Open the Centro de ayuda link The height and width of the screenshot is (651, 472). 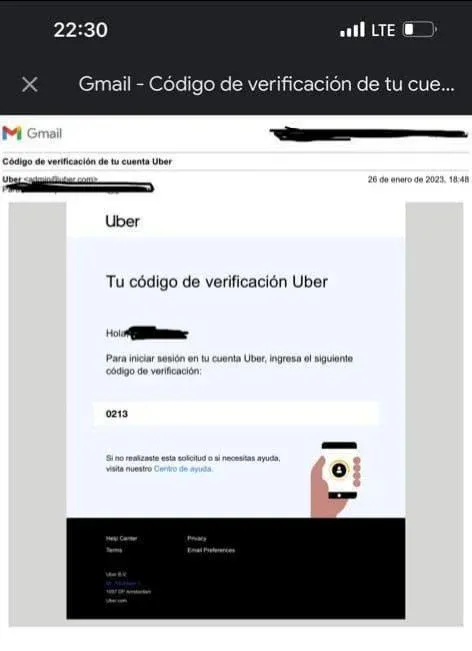click(183, 469)
